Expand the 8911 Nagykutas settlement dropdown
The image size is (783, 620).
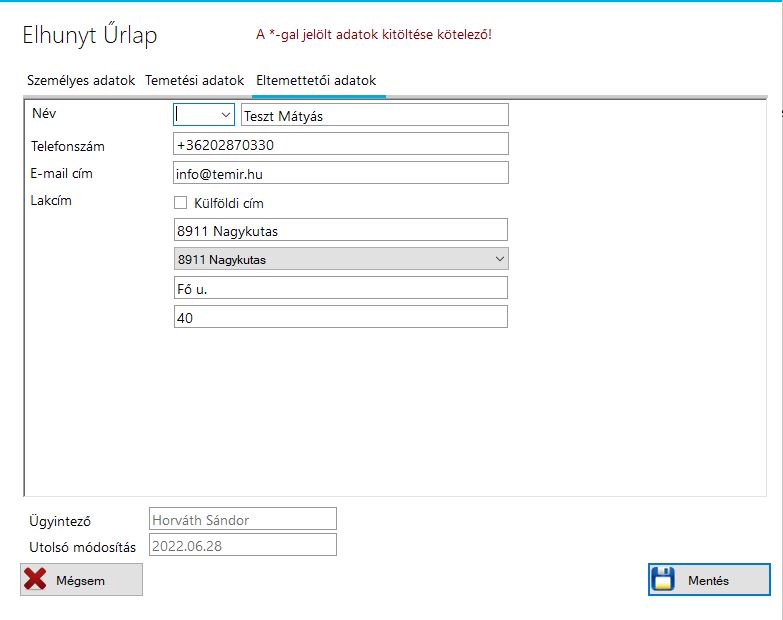point(340,260)
